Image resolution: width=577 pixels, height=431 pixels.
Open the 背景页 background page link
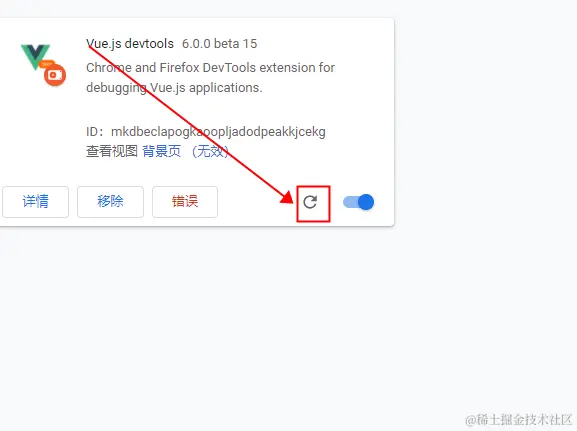pos(162,151)
